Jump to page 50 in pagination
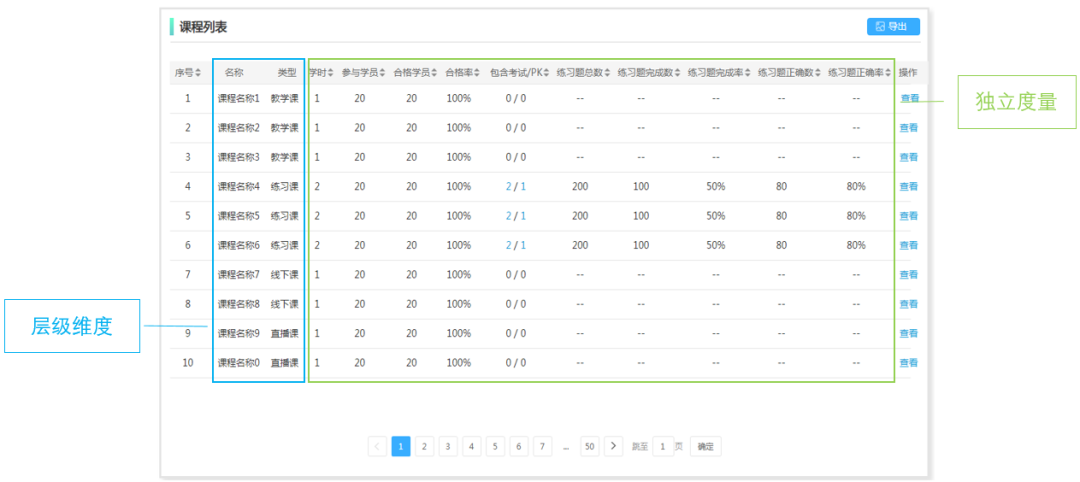This screenshot has height=482, width=1080. coord(590,446)
